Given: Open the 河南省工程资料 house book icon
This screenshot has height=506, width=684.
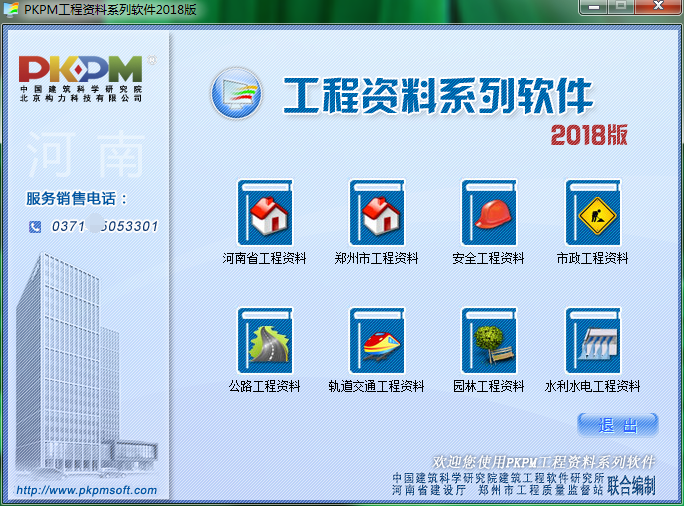Looking at the screenshot, I should [265, 212].
